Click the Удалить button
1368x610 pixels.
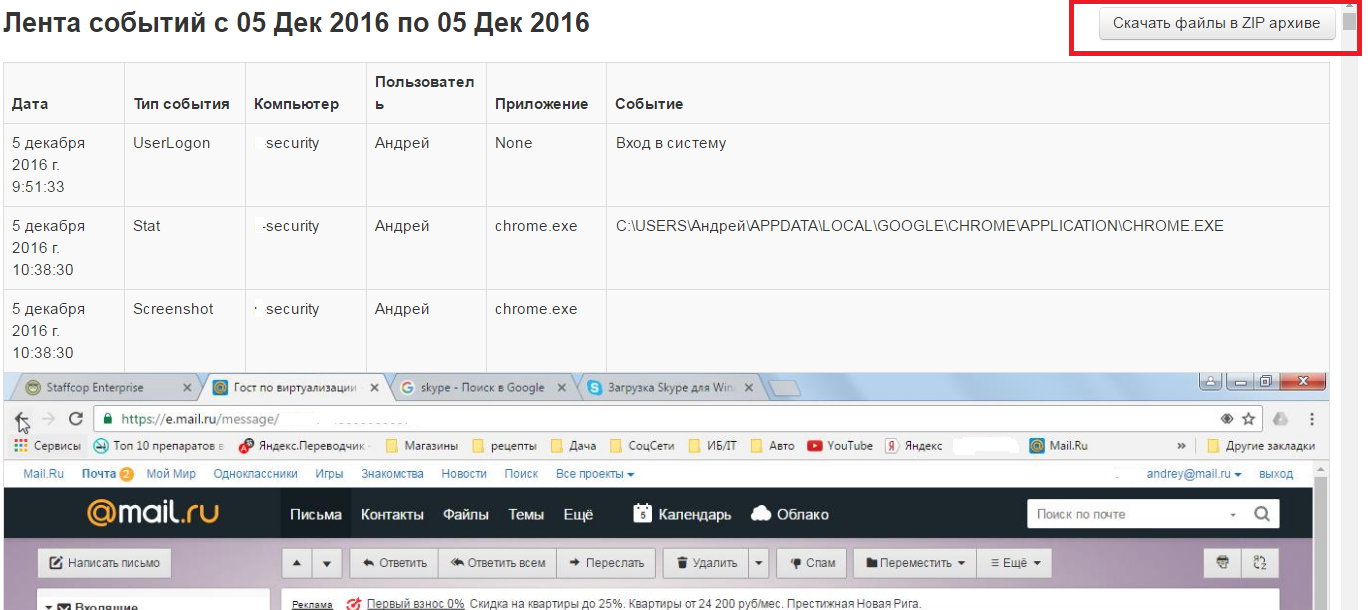click(x=706, y=563)
